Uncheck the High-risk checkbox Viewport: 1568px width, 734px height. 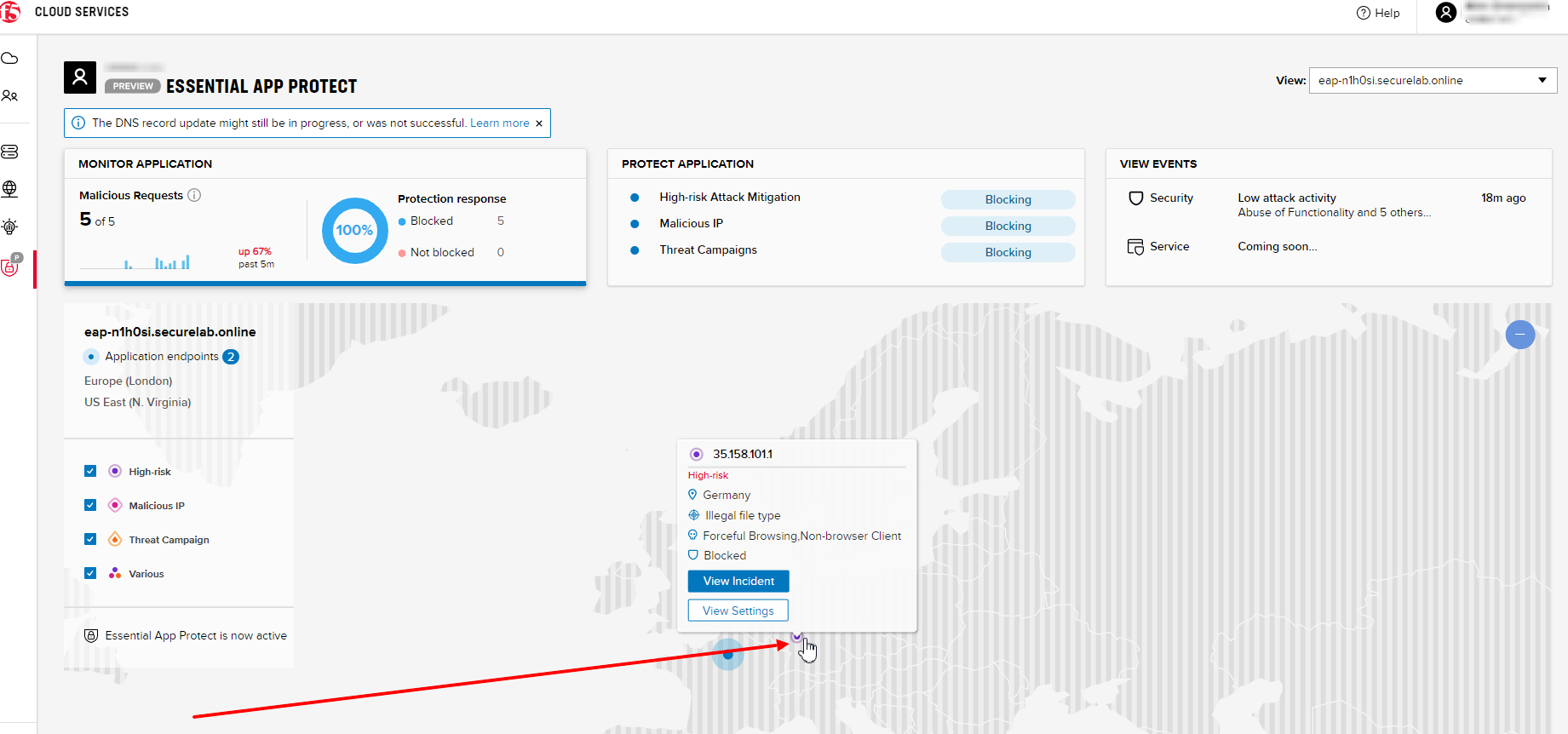point(90,471)
